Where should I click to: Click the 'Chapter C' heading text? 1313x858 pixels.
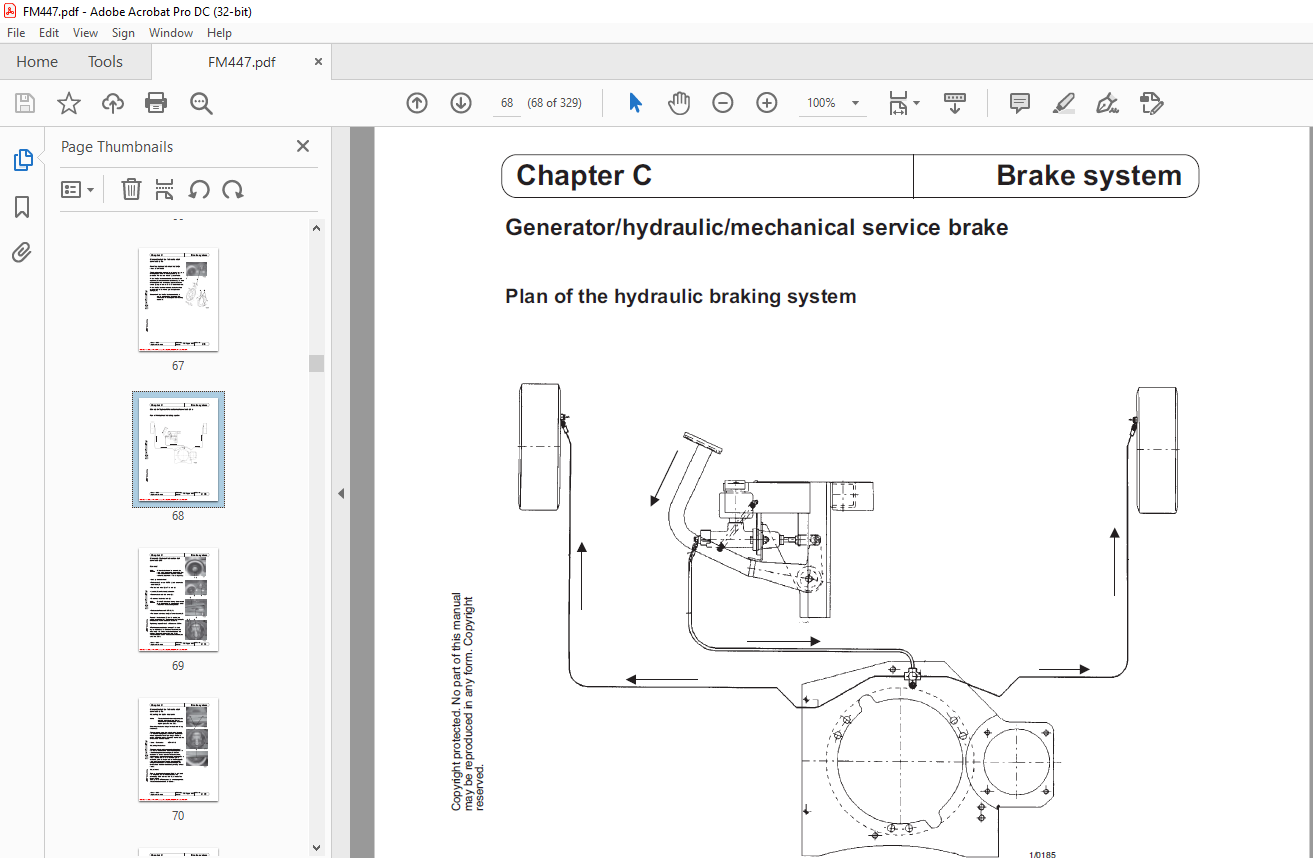584,176
